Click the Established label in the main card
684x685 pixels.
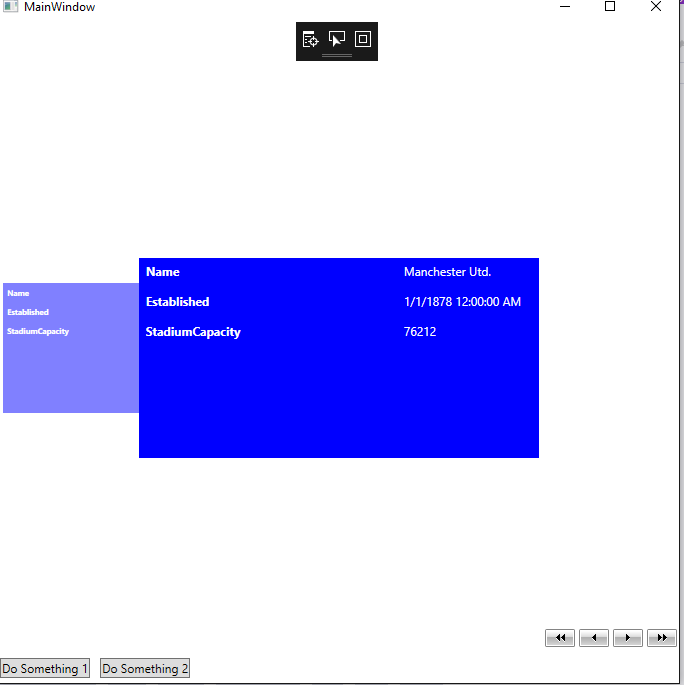pos(177,301)
